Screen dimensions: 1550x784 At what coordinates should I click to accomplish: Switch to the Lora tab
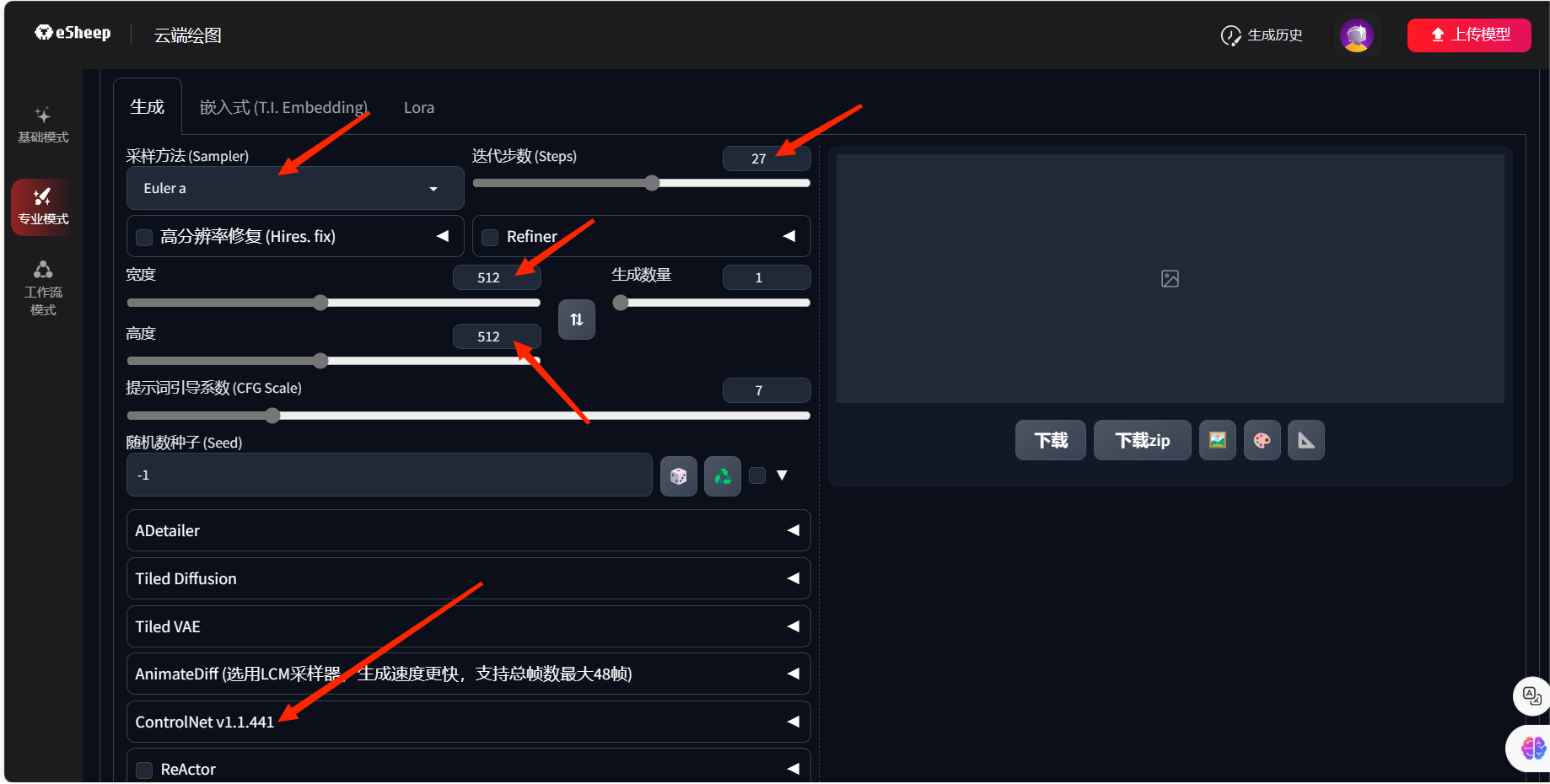419,107
